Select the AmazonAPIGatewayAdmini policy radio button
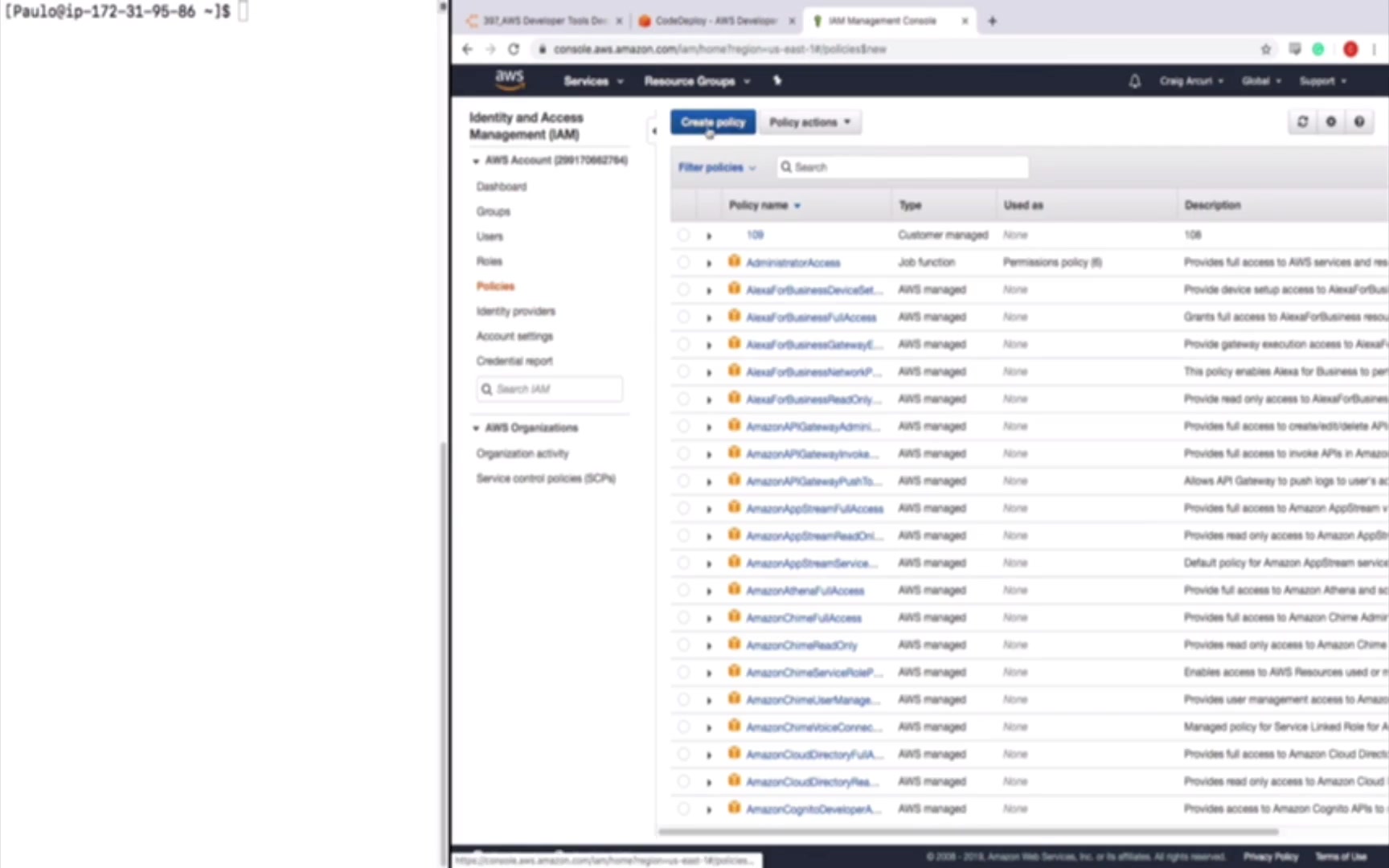 tap(683, 426)
